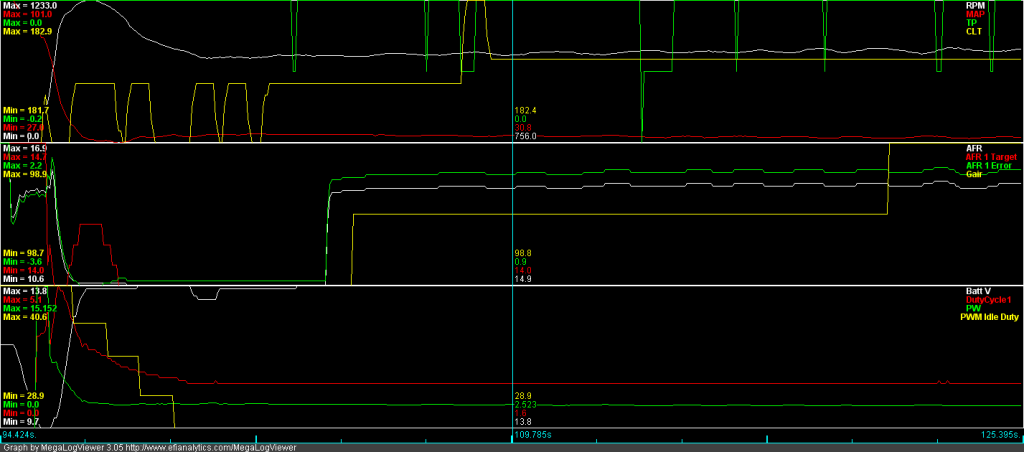Viewport: 1024px width, 452px height.
Task: Click the 756.0 cursor RPM reading
Action: 525,136
